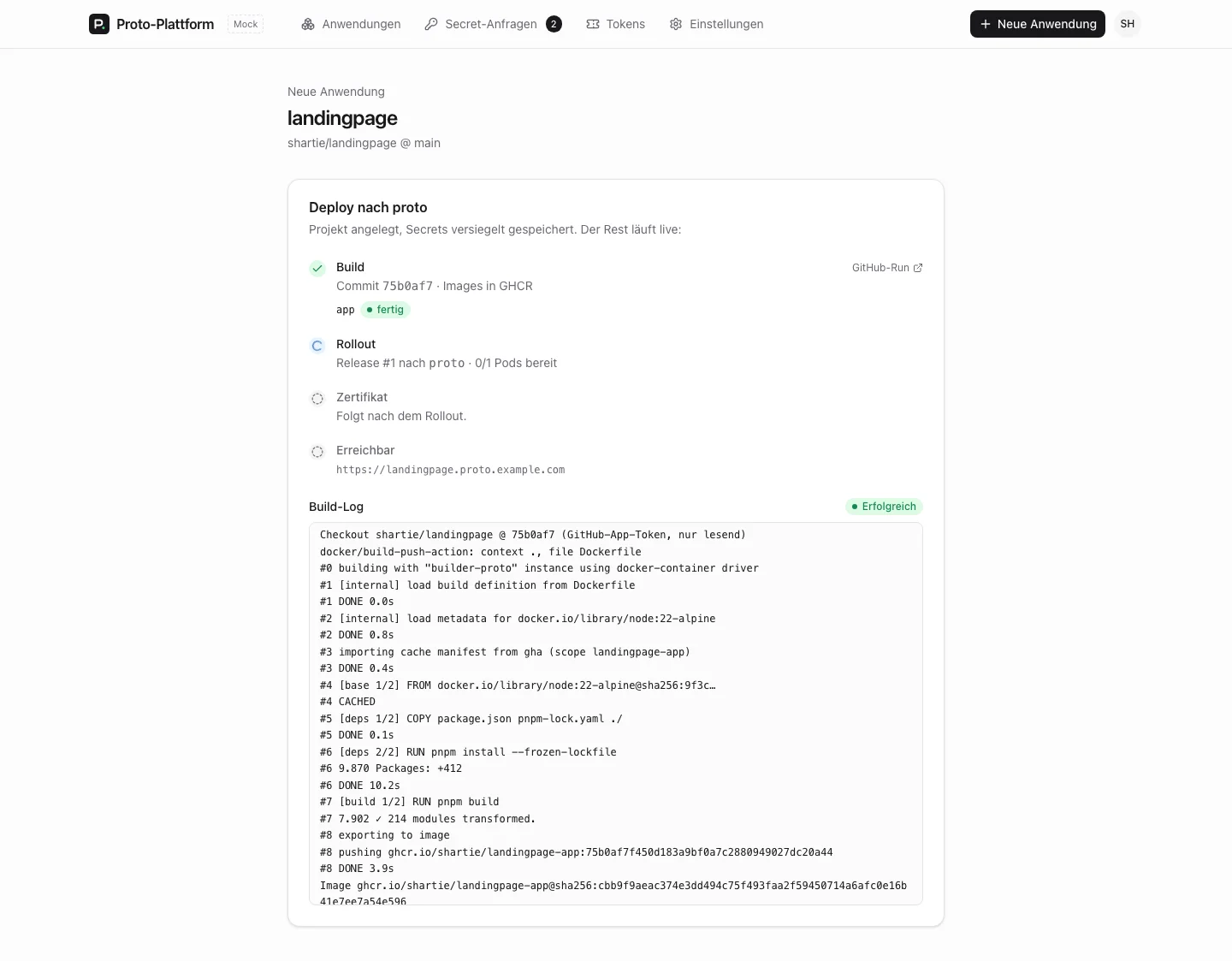Click the Build-Log heading
This screenshot has height=961, width=1232.
[x=336, y=507]
